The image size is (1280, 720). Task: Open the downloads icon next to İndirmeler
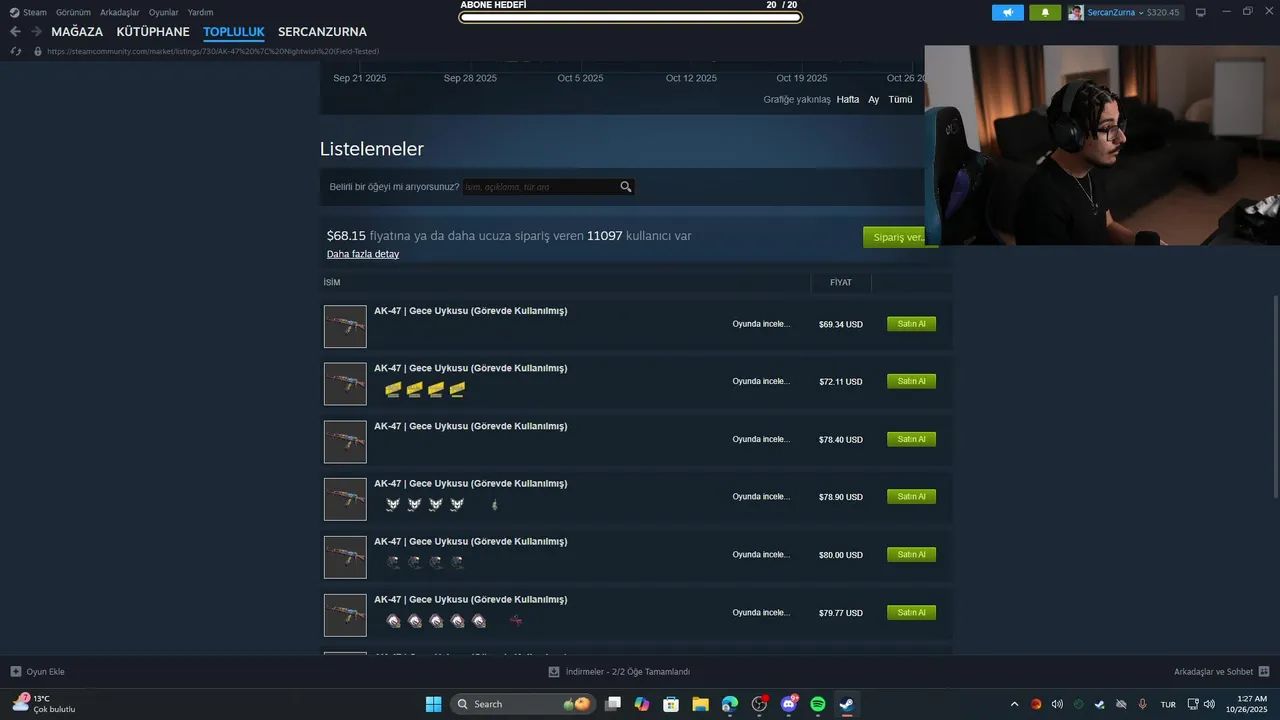pyautogui.click(x=554, y=672)
